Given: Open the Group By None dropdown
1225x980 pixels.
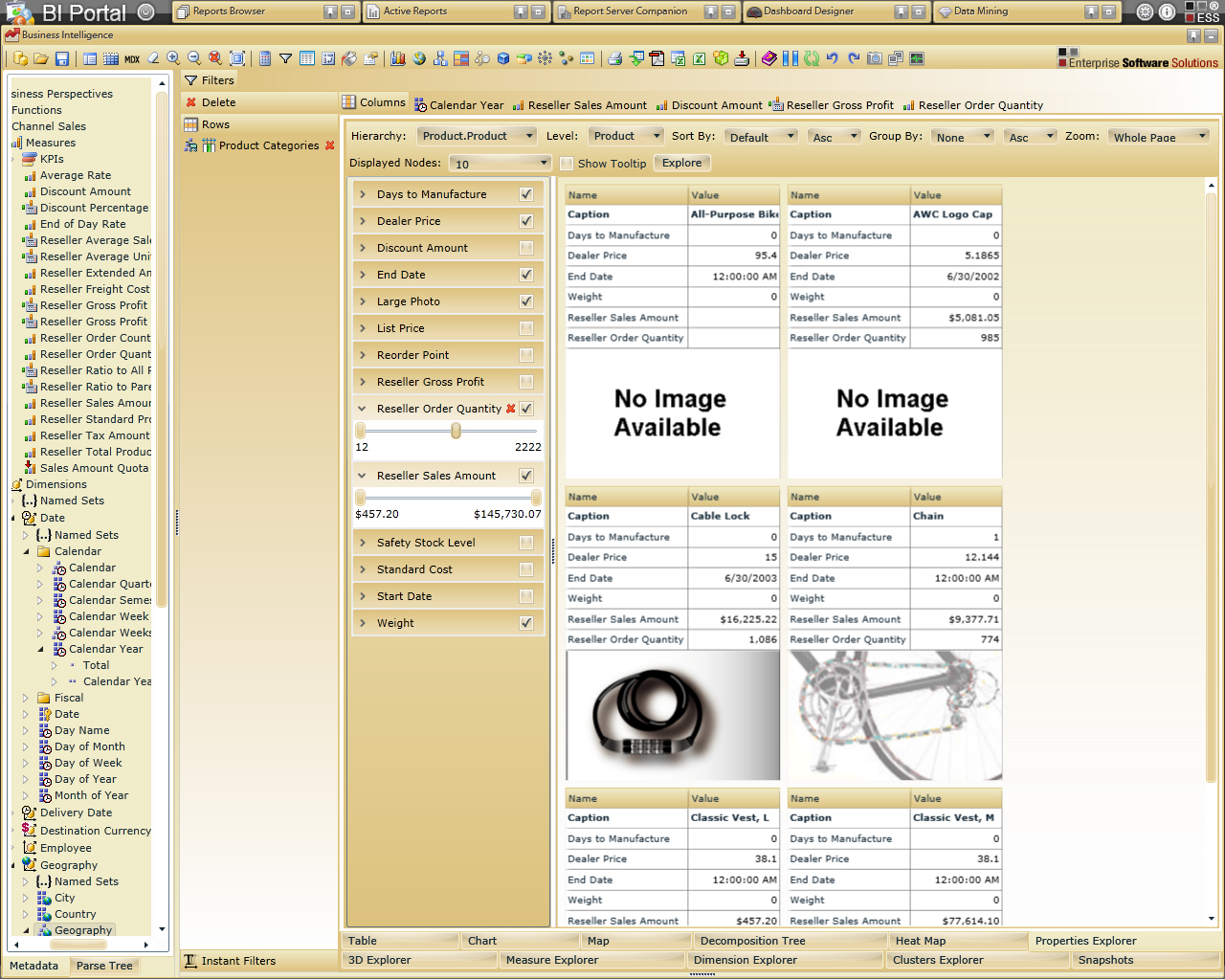Looking at the screenshot, I should tap(963, 137).
